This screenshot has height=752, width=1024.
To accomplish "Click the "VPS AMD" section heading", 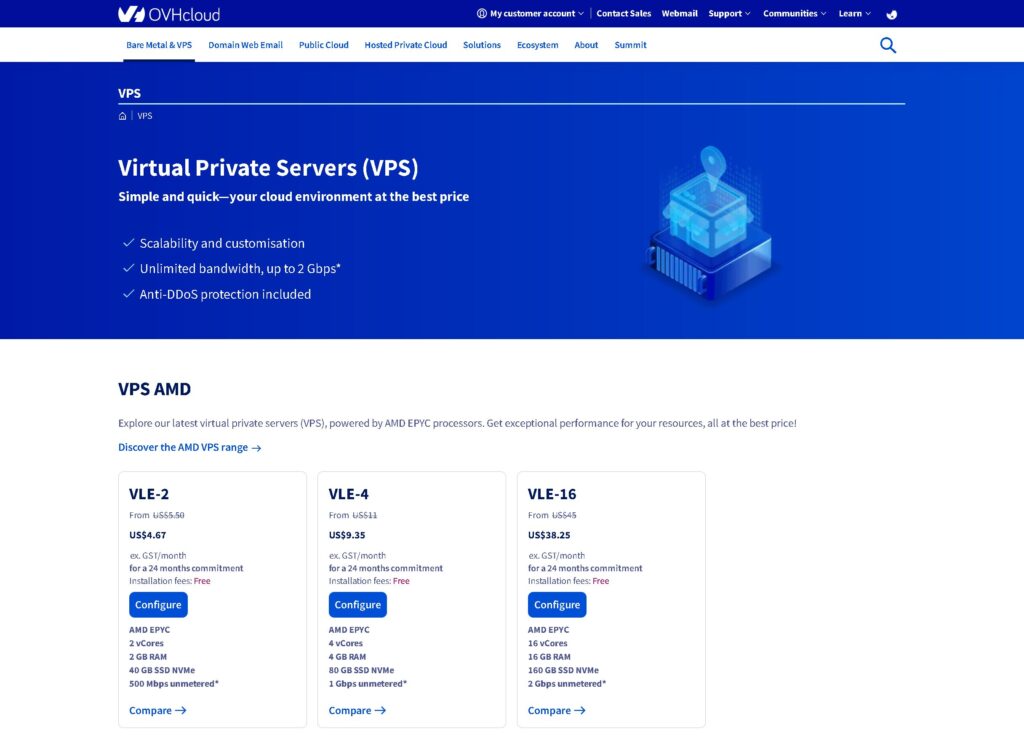I will click(155, 390).
